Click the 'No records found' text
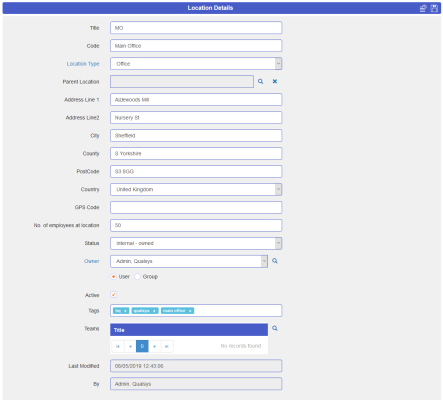This screenshot has width=443, height=400. (241, 346)
